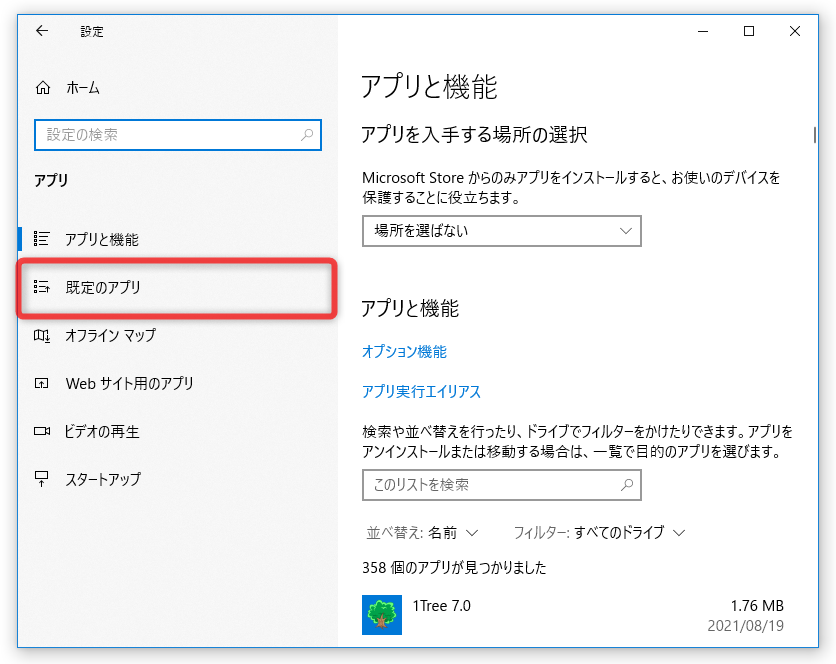
Task: Open the 並べ替え: 名前 sort dropdown
Action: click(x=422, y=533)
